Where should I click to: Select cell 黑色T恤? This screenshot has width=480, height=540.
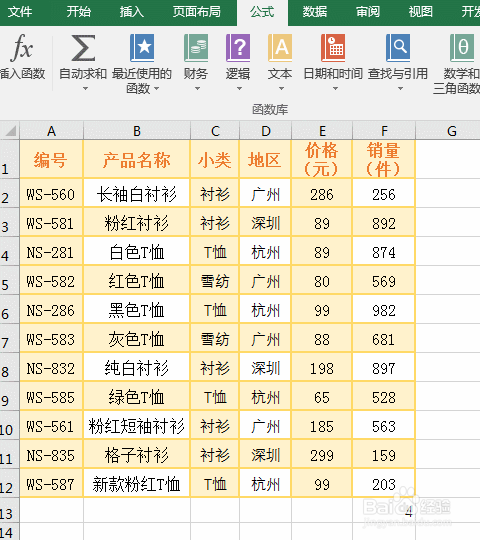tap(137, 309)
